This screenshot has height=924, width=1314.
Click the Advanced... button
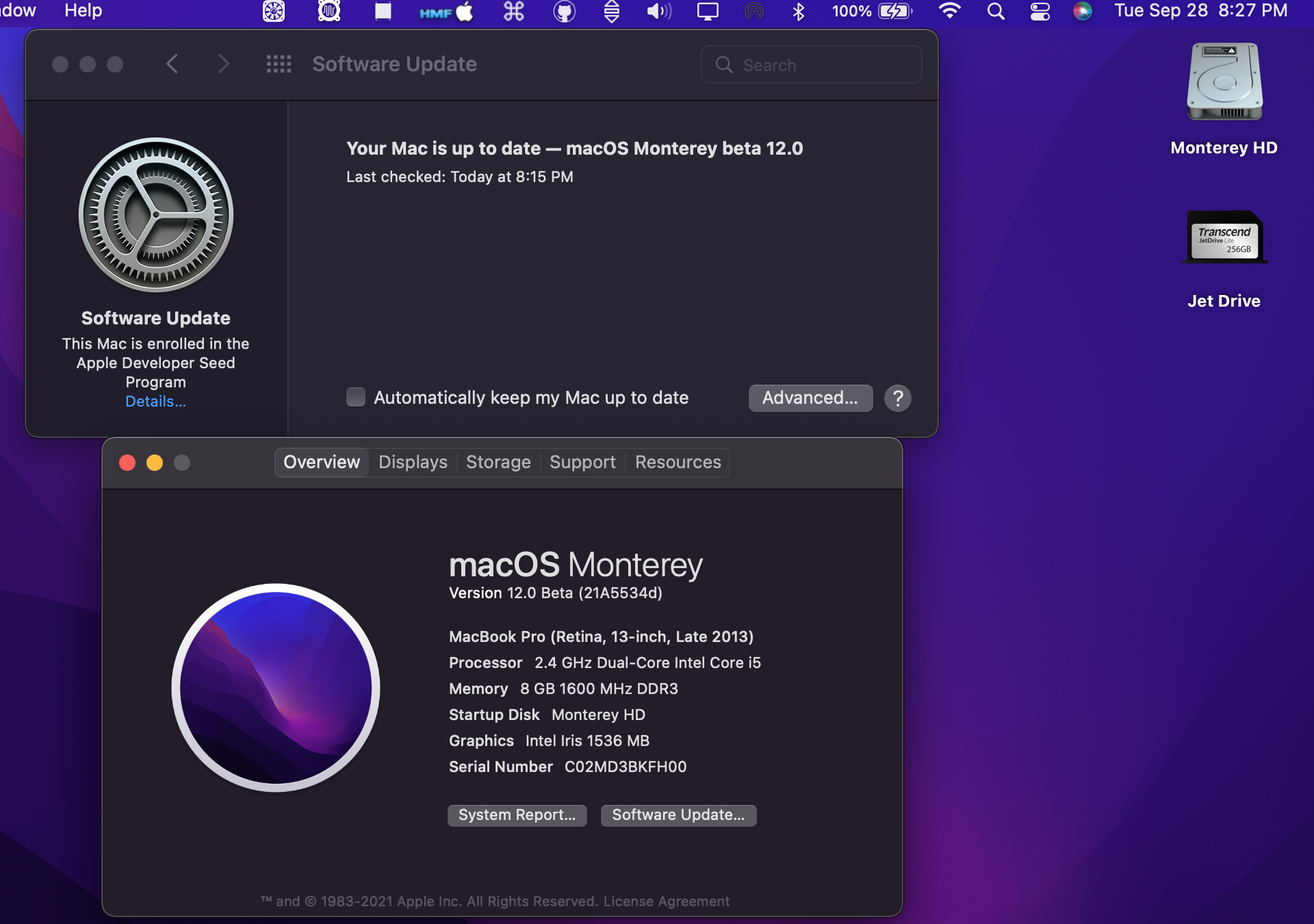810,398
